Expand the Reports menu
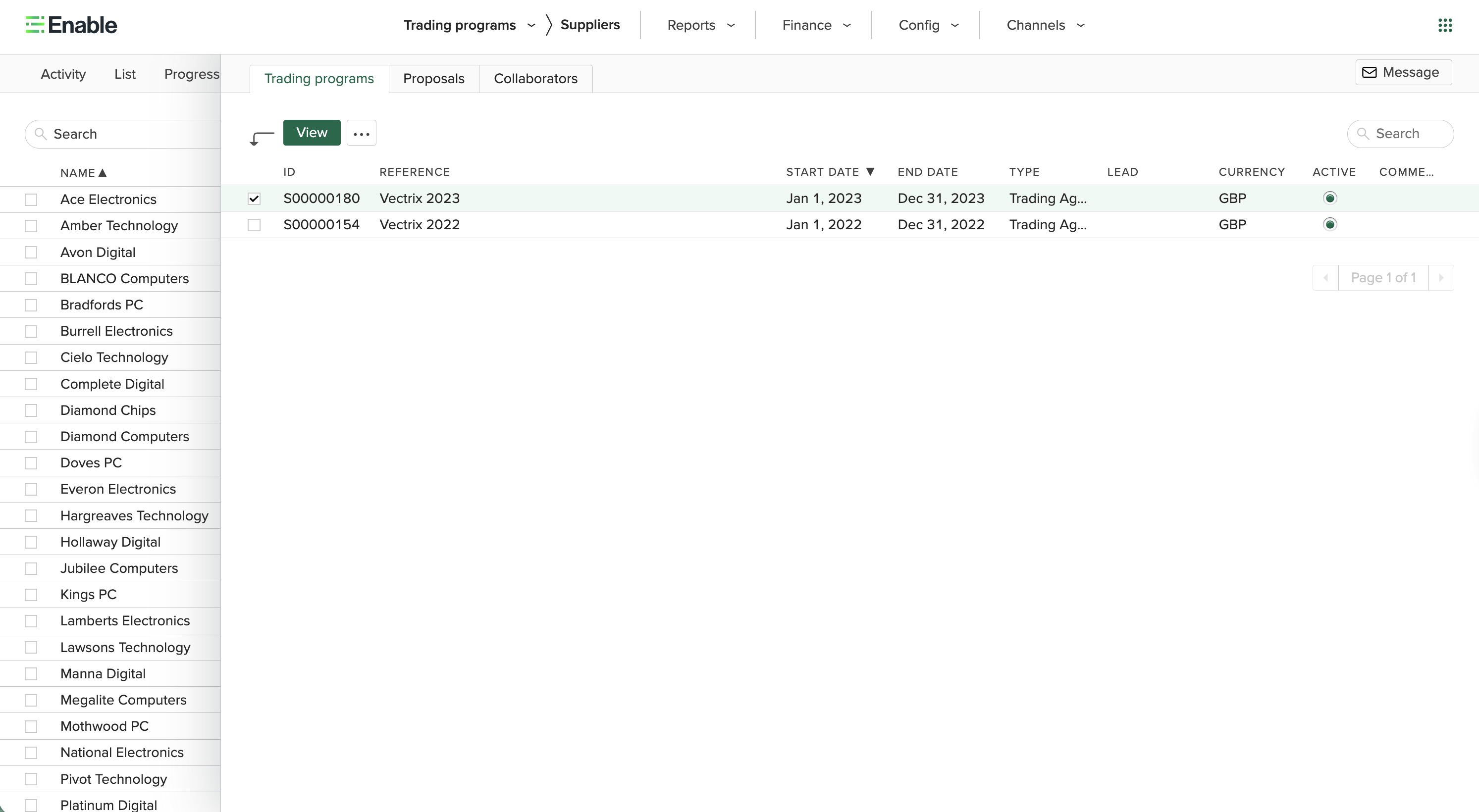1479x812 pixels. [700, 25]
